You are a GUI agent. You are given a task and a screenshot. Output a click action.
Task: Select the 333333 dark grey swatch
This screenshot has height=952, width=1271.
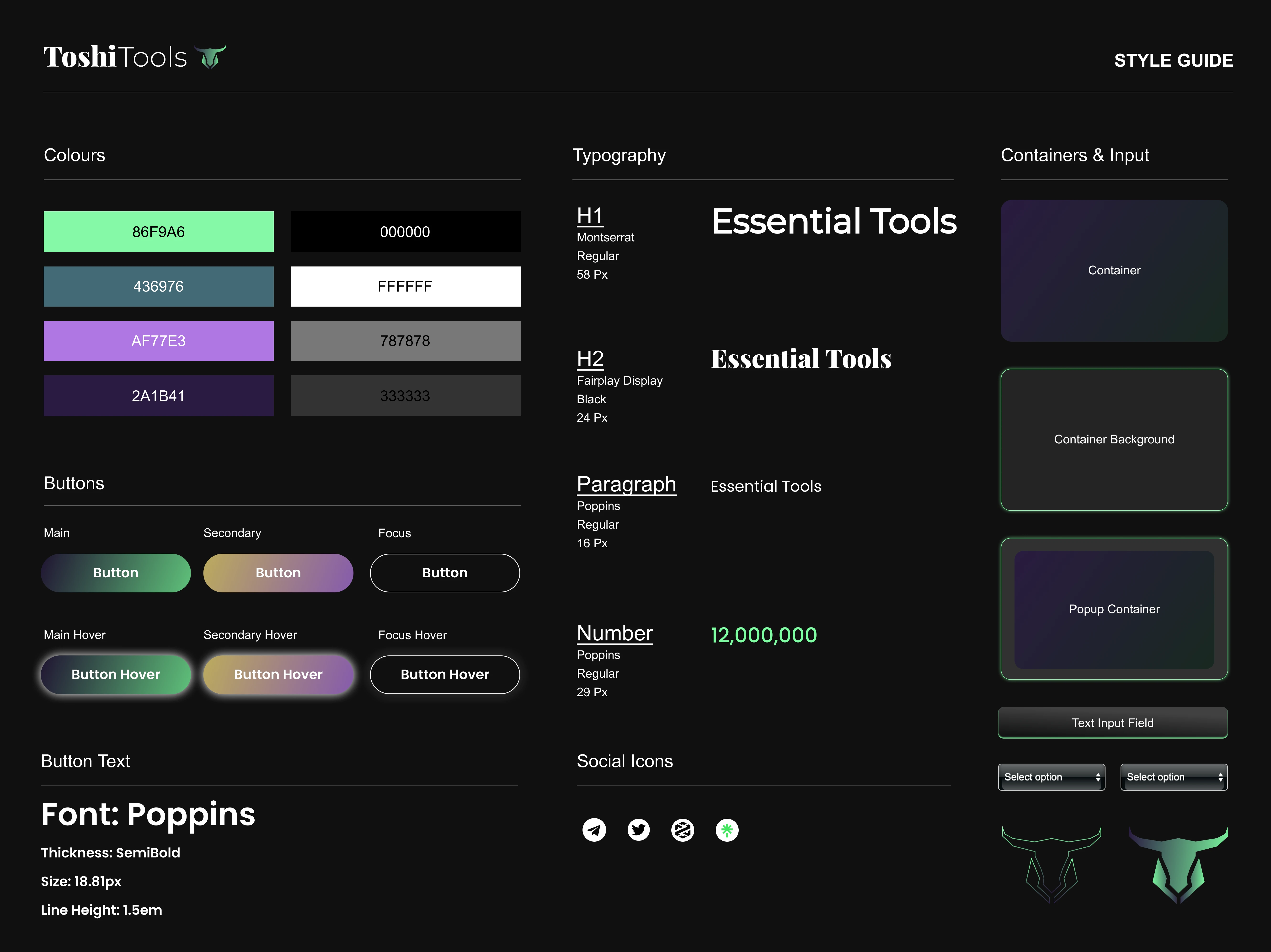click(406, 396)
